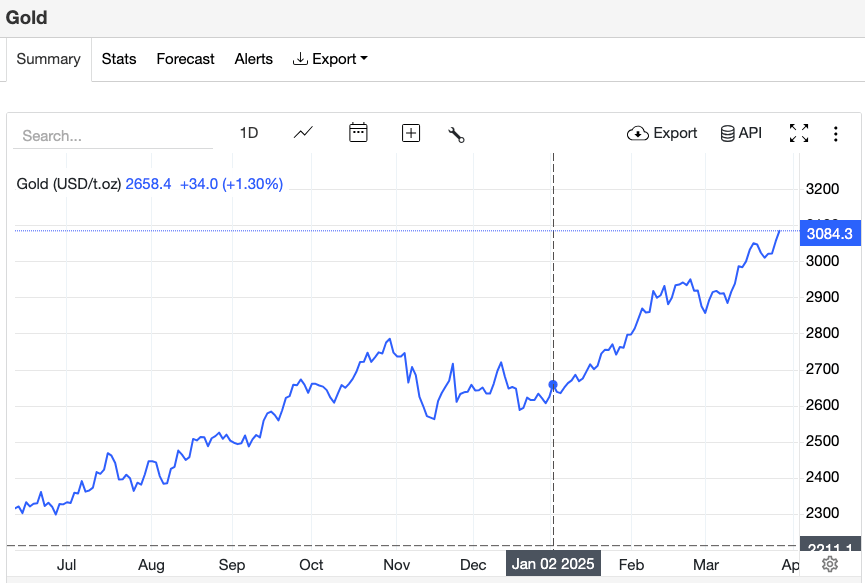This screenshot has height=583, width=865.
Task: Click the Jan 02 2025 date label
Action: (553, 564)
